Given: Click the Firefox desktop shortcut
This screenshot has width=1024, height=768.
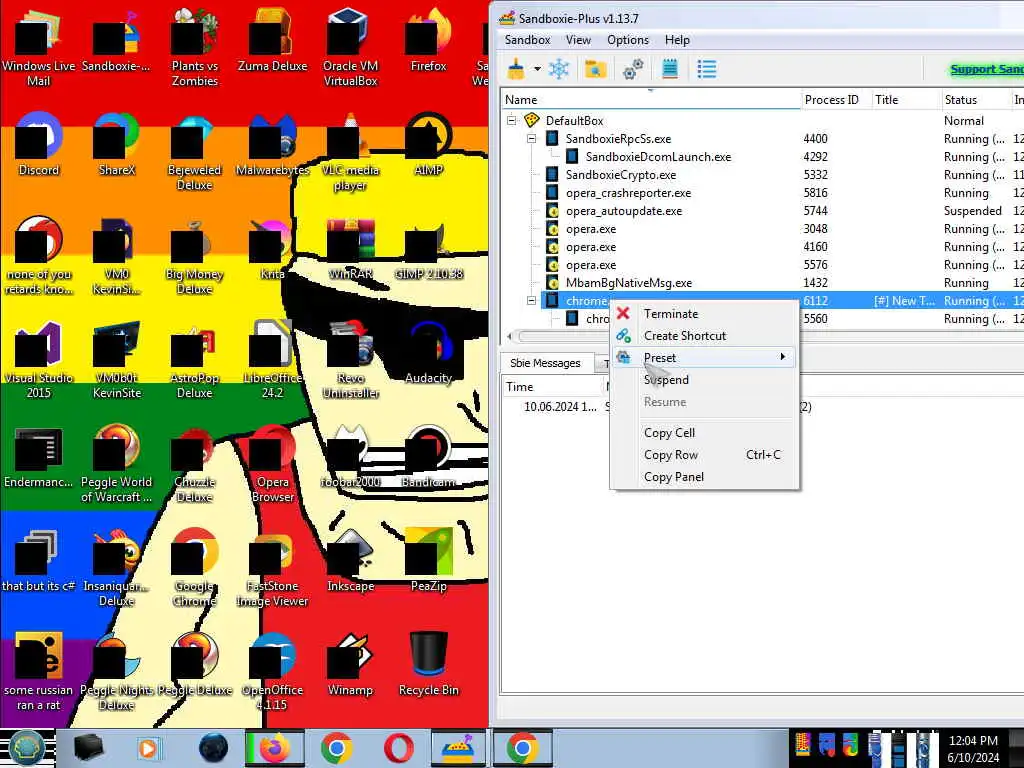Looking at the screenshot, I should (x=428, y=40).
